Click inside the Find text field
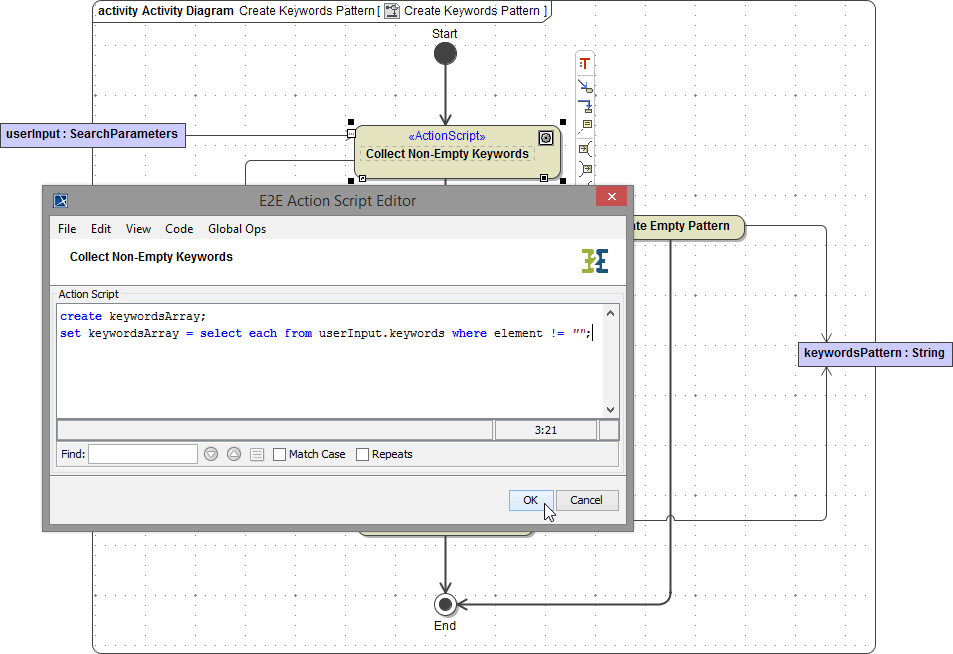Screen dimensions: 953x654 coord(140,453)
